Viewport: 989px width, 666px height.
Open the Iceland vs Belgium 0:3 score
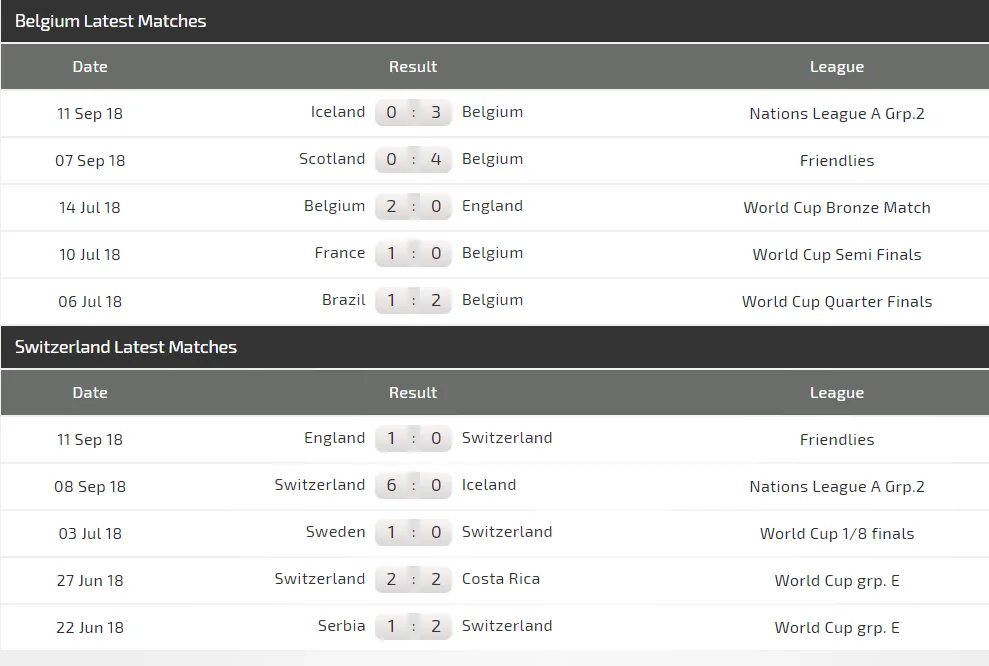click(413, 112)
